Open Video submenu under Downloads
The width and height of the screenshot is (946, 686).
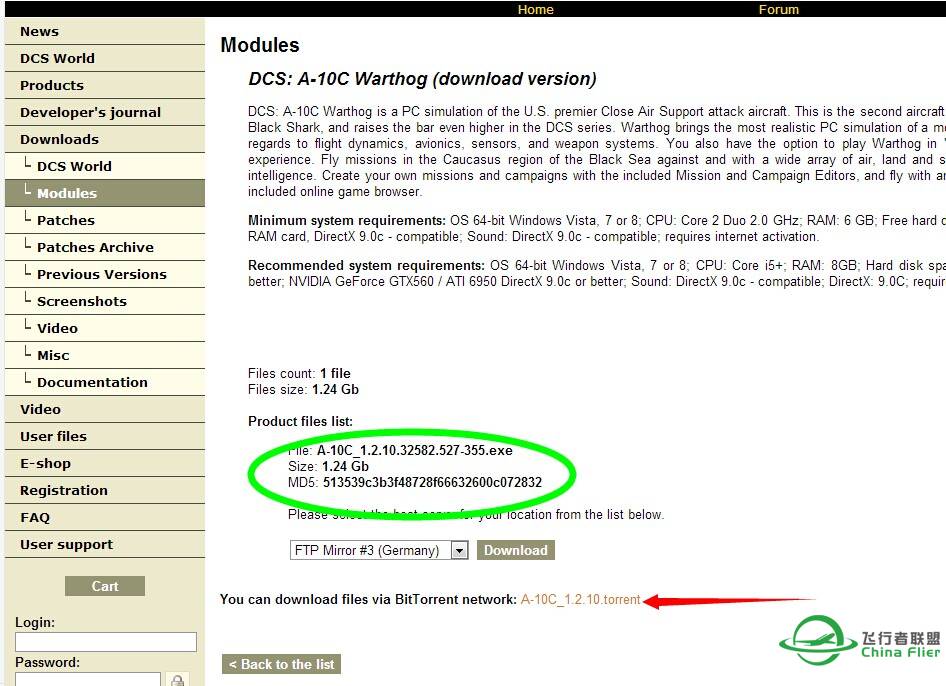pos(104,328)
